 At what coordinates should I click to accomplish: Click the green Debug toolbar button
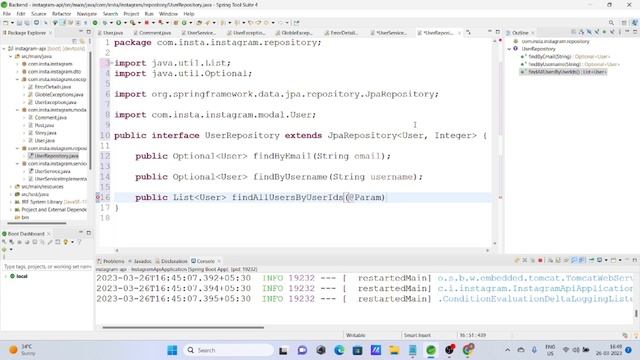[x=105, y=23]
